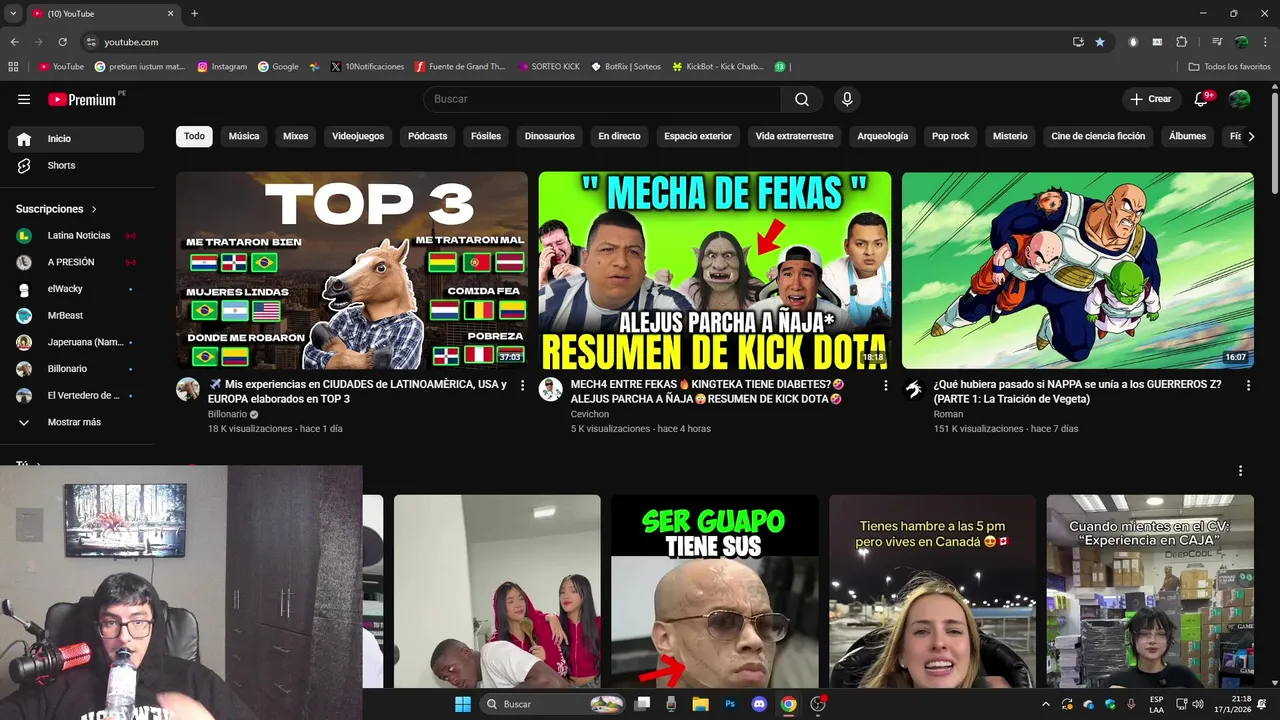Open the Latina Noticias subscription
The image size is (1280, 720).
(x=76, y=236)
